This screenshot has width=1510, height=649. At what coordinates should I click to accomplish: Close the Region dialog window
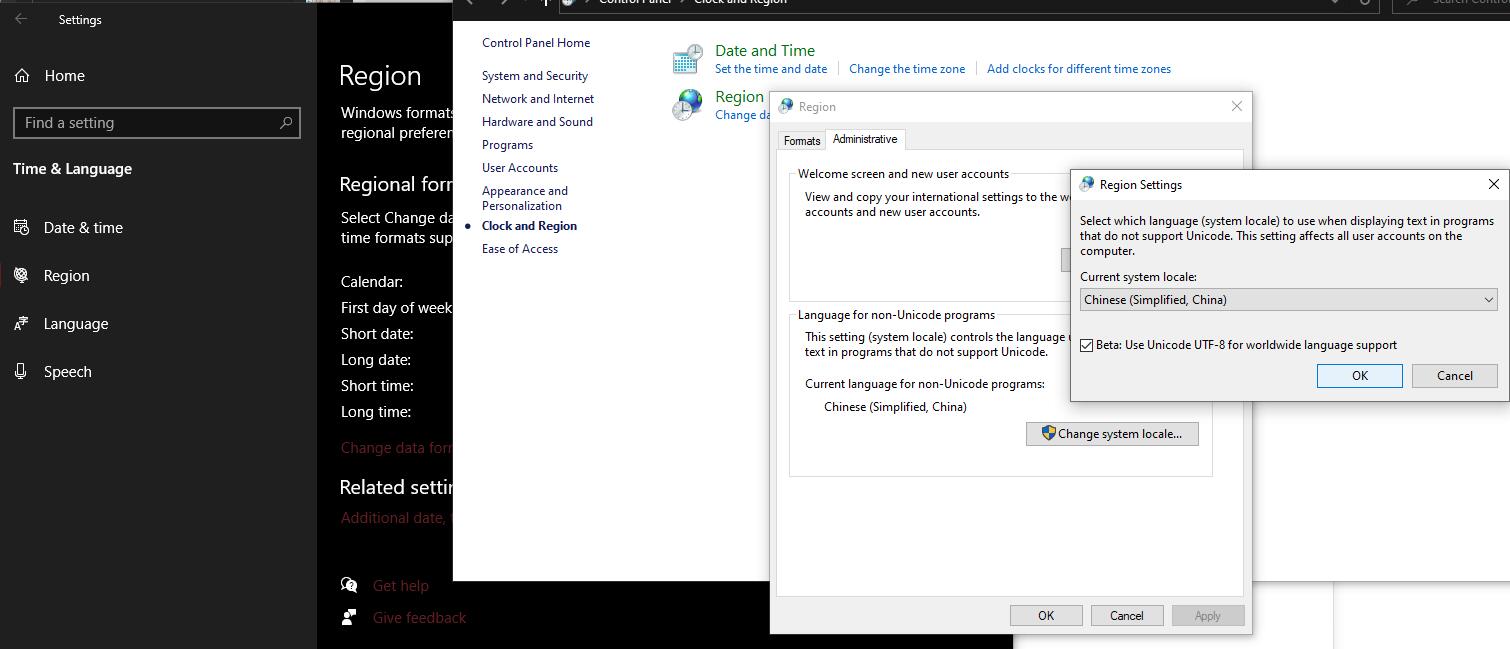[1236, 106]
